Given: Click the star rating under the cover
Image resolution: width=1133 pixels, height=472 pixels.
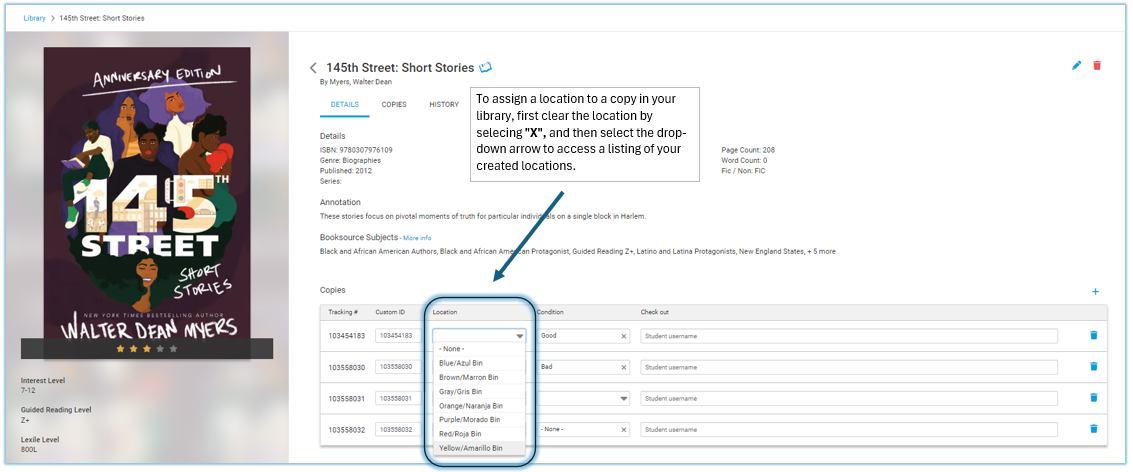Looking at the screenshot, I should [147, 349].
